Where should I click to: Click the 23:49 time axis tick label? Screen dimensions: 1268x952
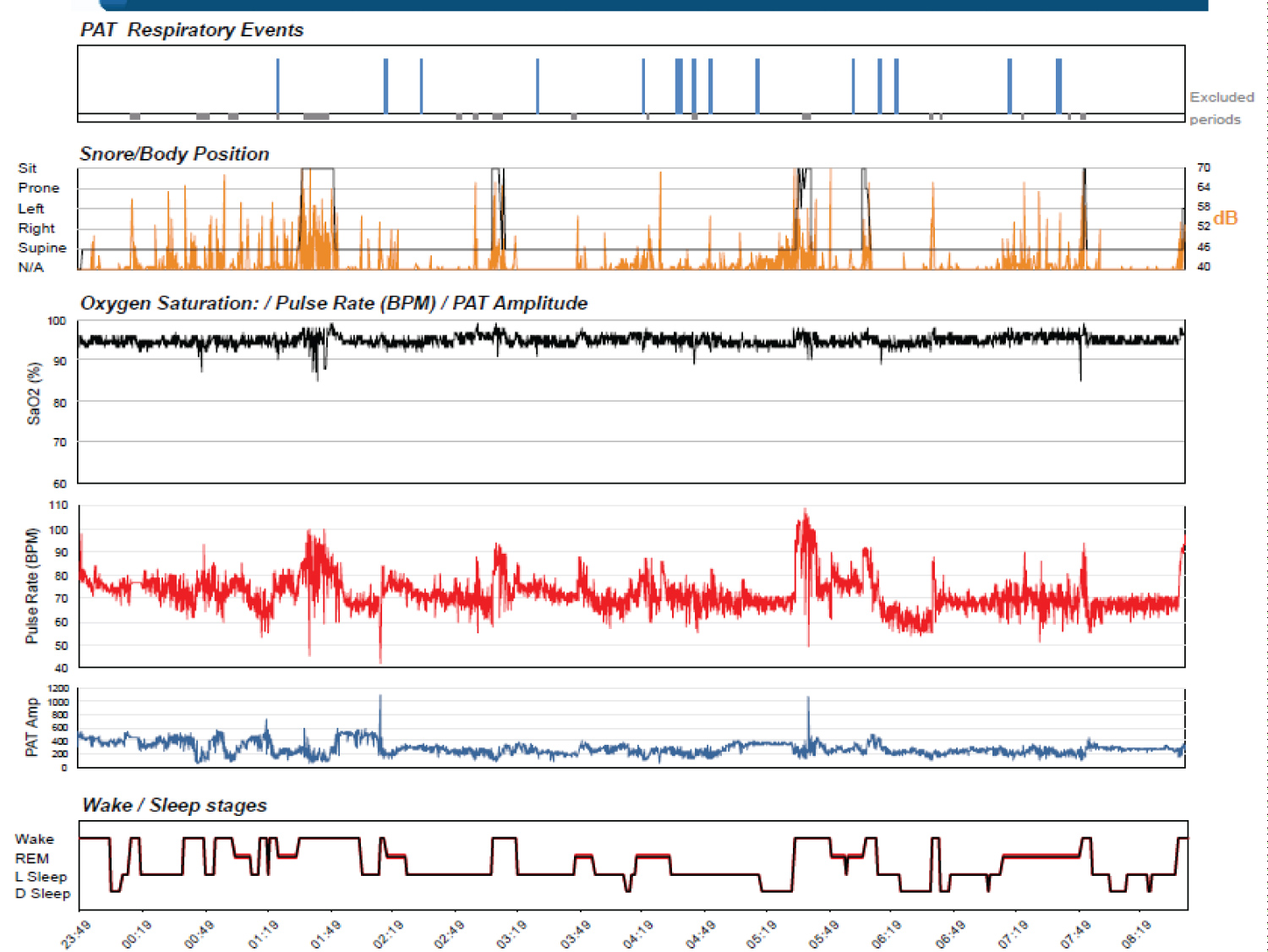76,934
